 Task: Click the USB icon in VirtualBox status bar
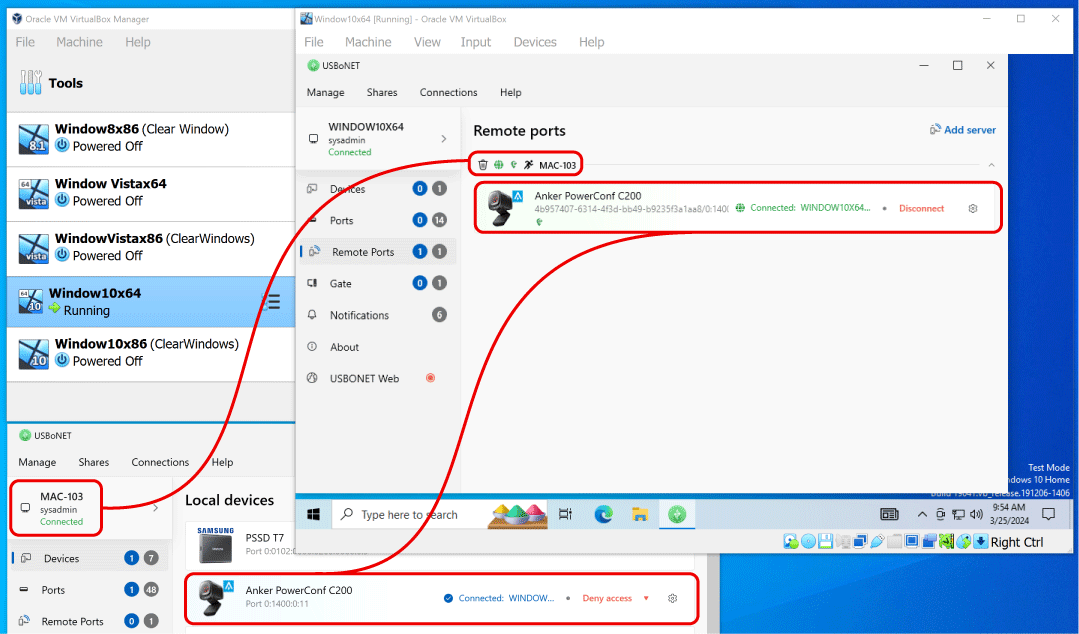(877, 541)
